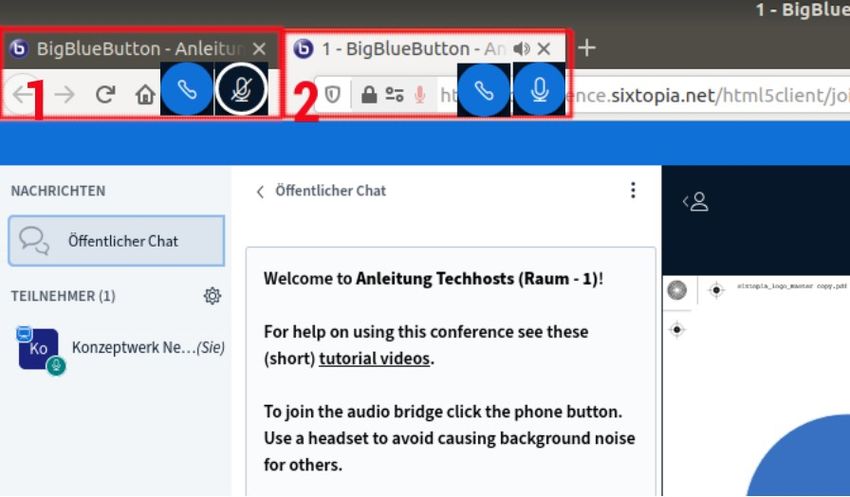
Task: Open a new browser tab with plus
Action: coord(587,48)
